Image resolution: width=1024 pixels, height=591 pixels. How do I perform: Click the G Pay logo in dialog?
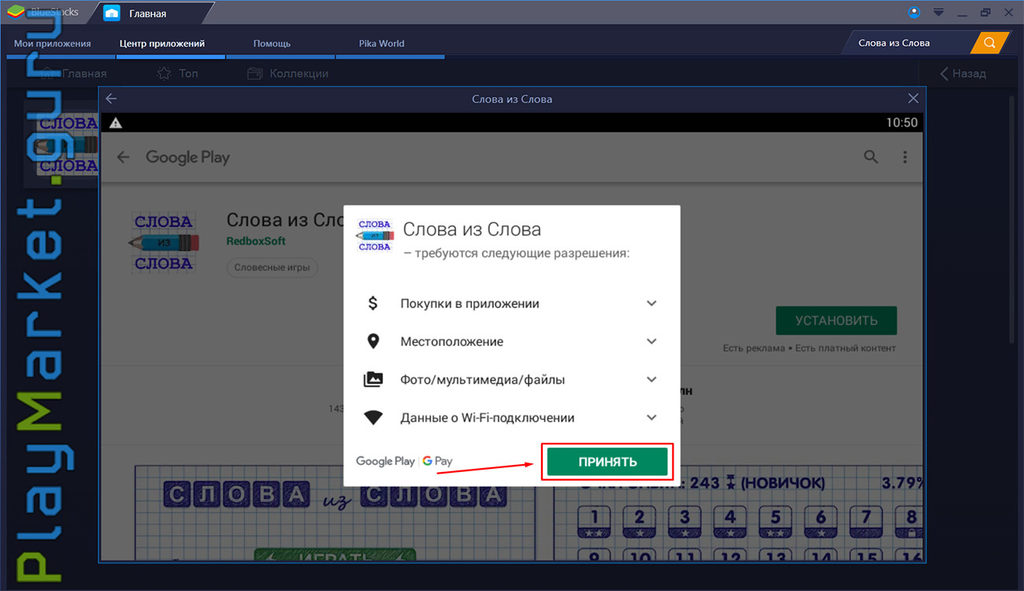[438, 461]
